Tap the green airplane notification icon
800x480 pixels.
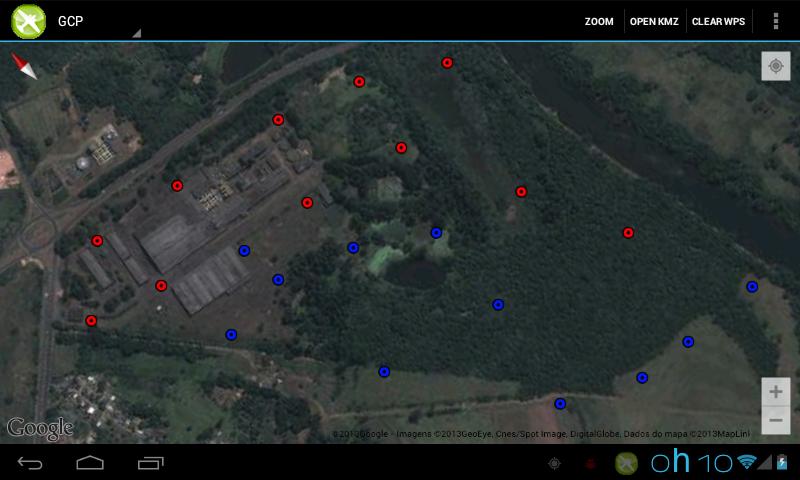(626, 463)
